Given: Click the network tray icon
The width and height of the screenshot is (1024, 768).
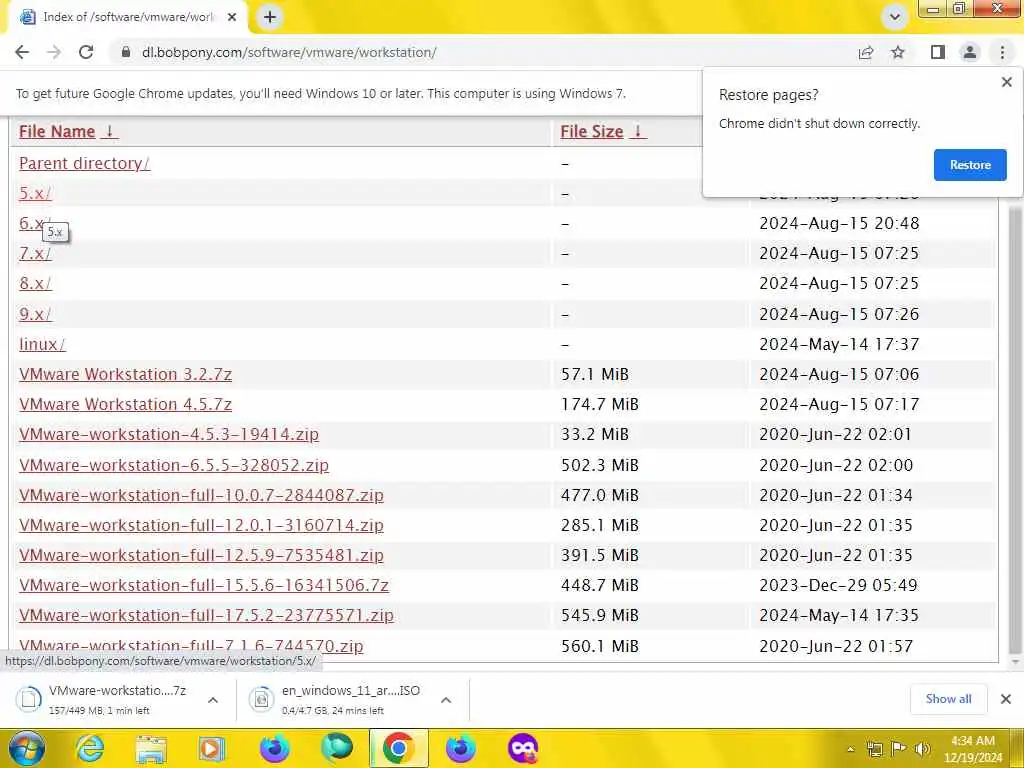Looking at the screenshot, I should (x=874, y=749).
